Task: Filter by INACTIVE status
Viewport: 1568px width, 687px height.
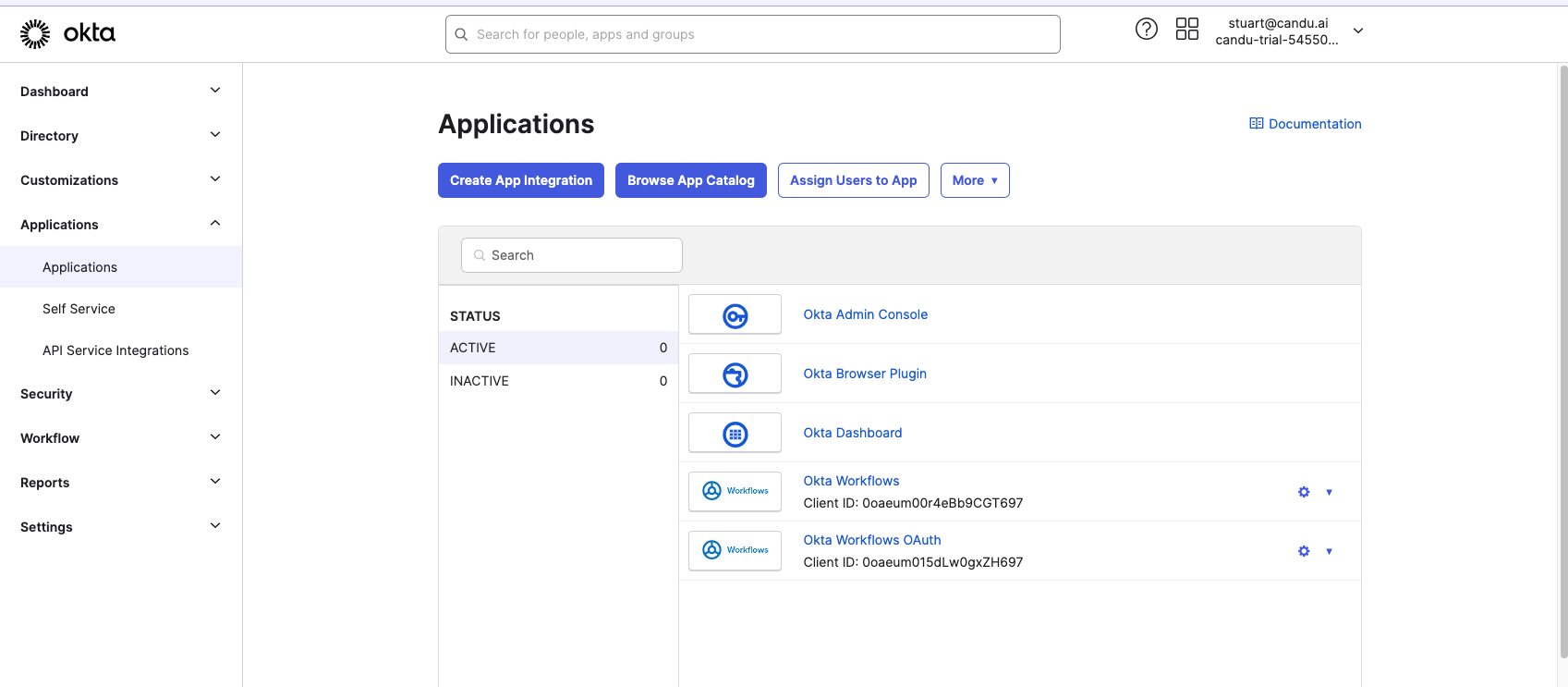Action: click(558, 381)
